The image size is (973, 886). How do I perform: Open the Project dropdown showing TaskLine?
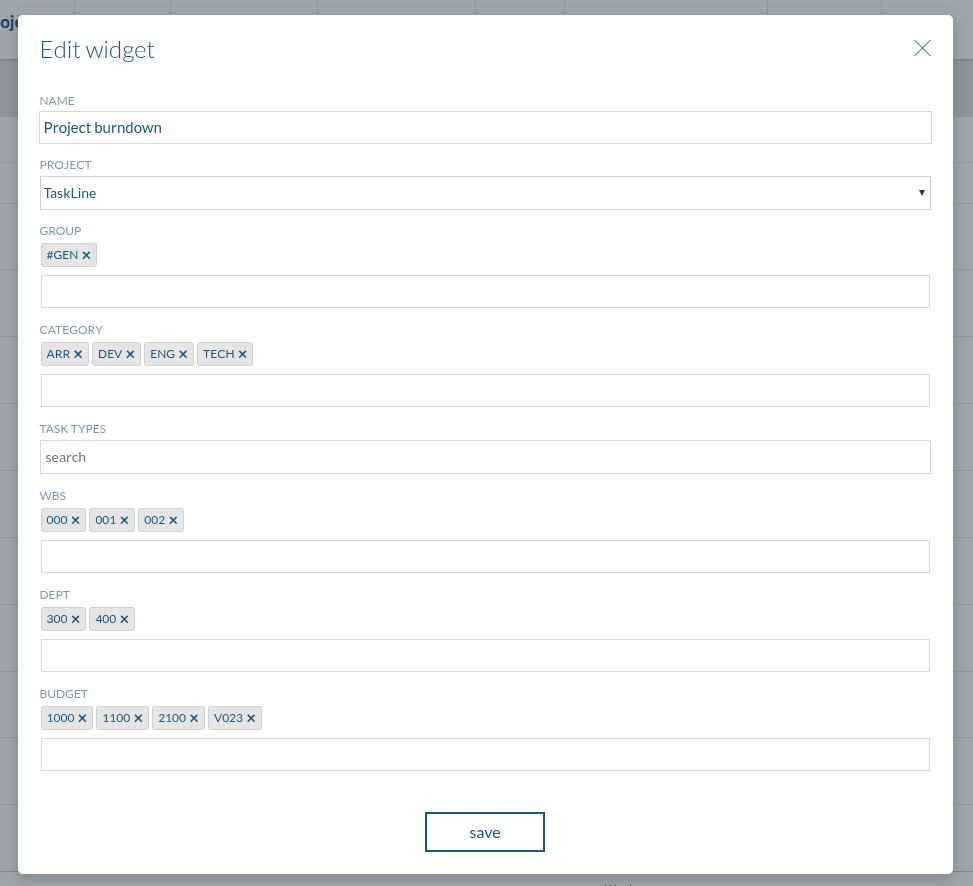pos(485,193)
